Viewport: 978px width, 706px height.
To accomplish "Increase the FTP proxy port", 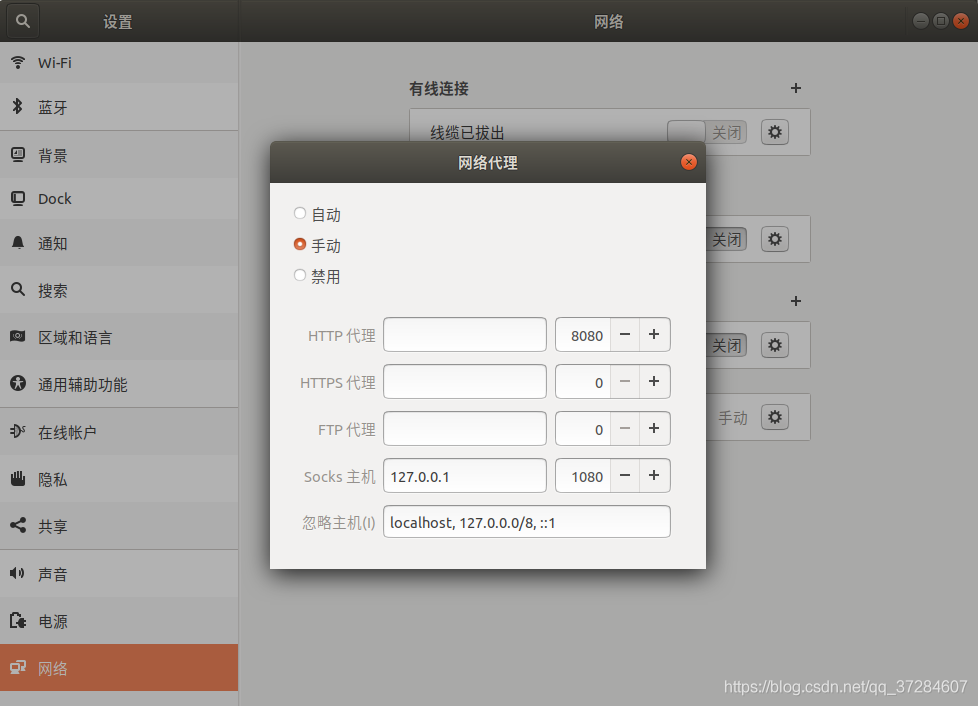I will pyautogui.click(x=654, y=428).
